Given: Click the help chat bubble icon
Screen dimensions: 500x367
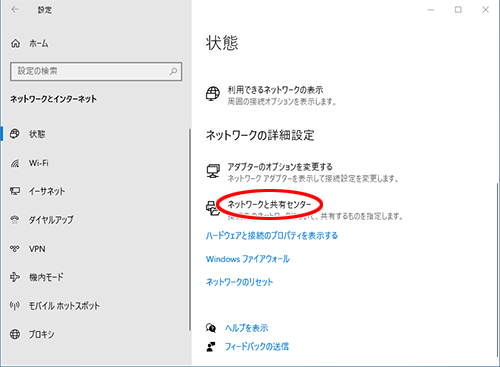Looking at the screenshot, I should point(211,328).
